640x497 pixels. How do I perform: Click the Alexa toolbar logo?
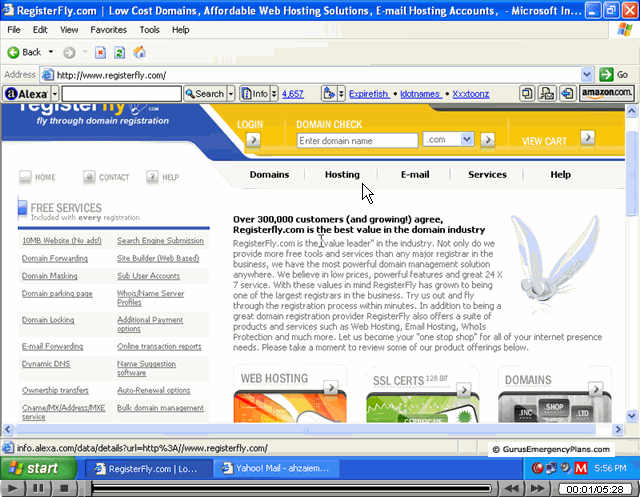tap(26, 94)
